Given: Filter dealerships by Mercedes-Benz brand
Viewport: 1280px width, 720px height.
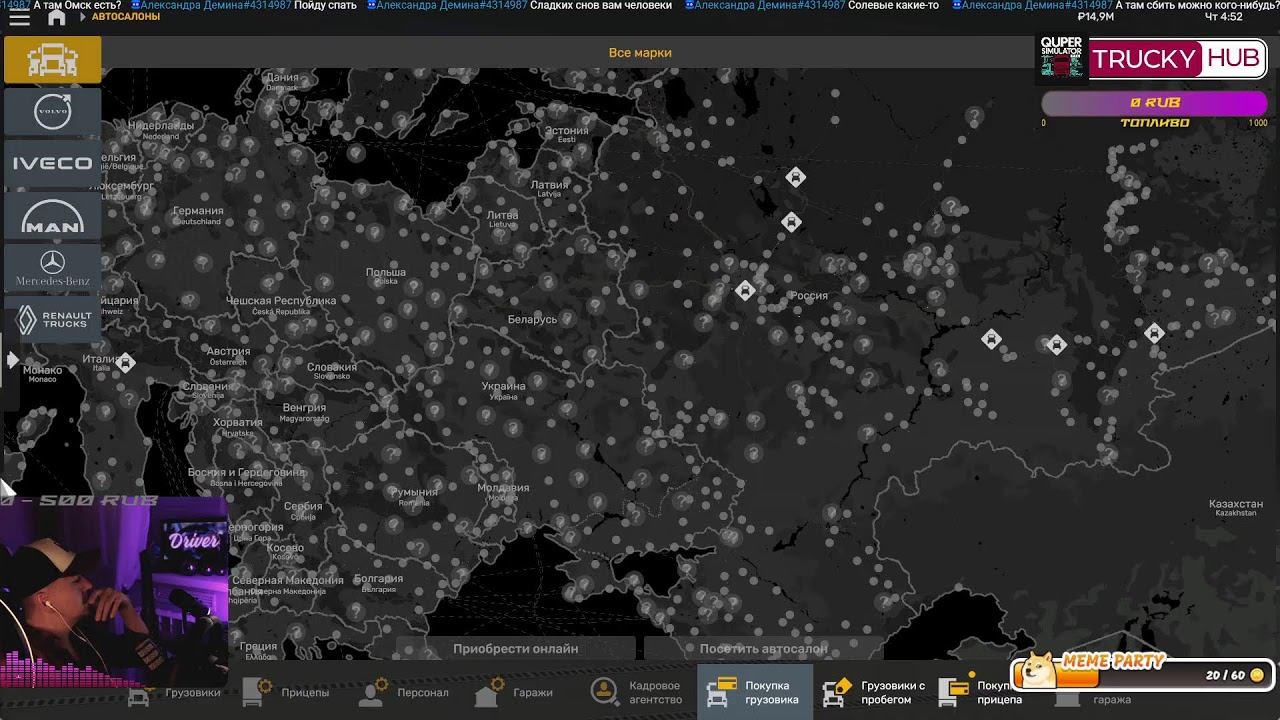Looking at the screenshot, I should click(x=52, y=267).
